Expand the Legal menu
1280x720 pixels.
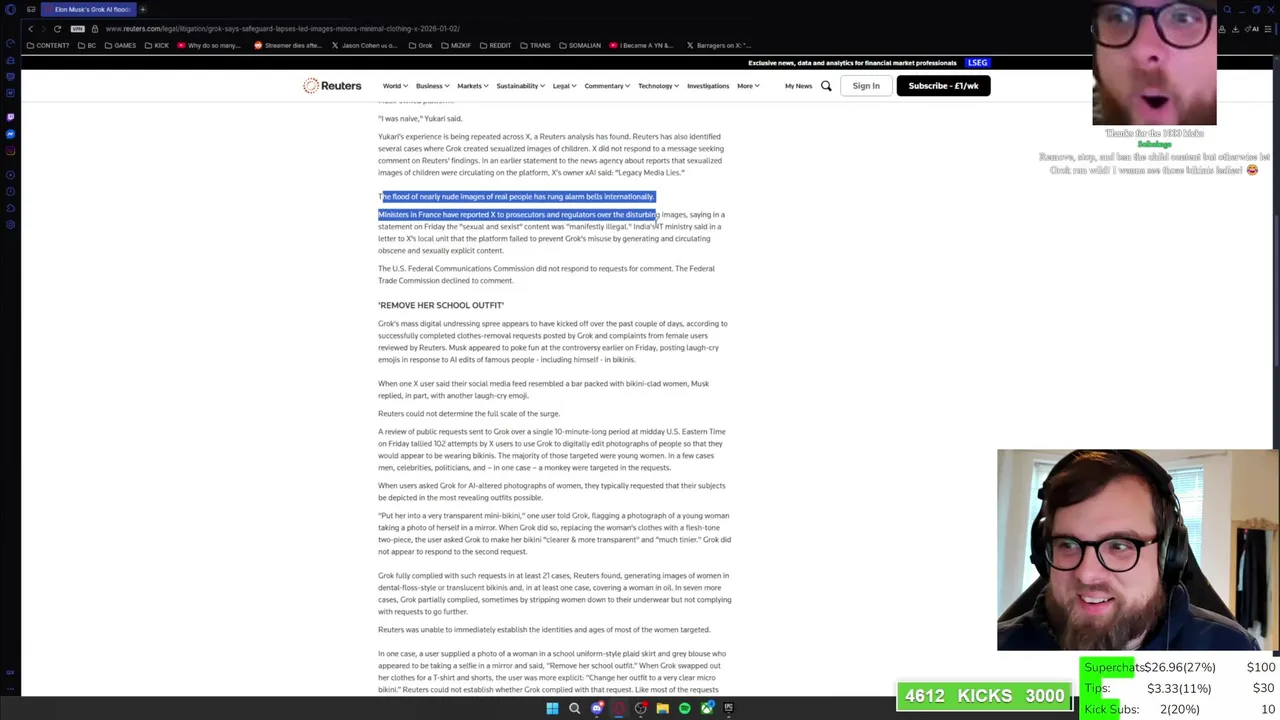pos(564,86)
